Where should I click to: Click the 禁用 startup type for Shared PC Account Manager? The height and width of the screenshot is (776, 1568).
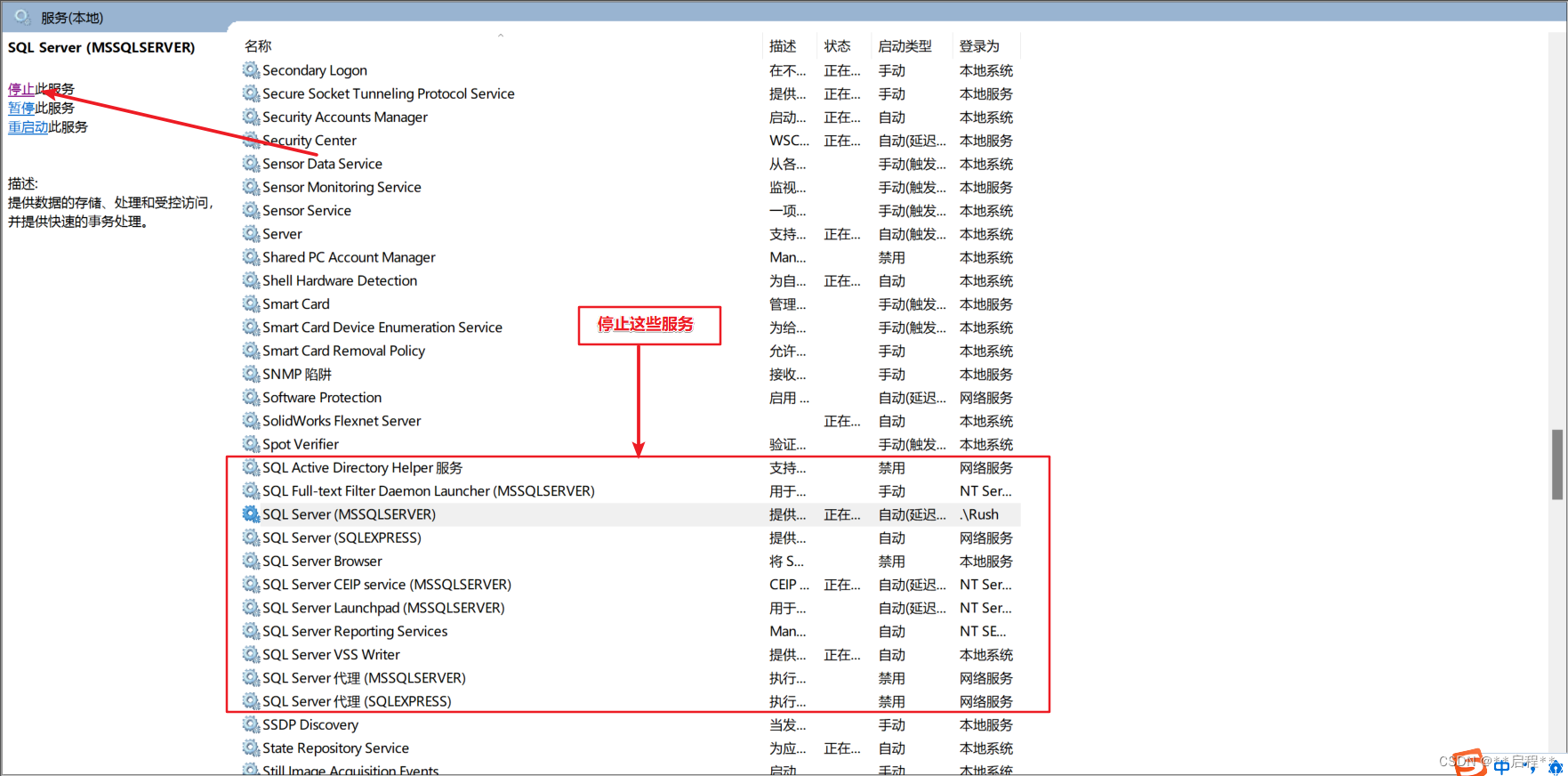(891, 257)
